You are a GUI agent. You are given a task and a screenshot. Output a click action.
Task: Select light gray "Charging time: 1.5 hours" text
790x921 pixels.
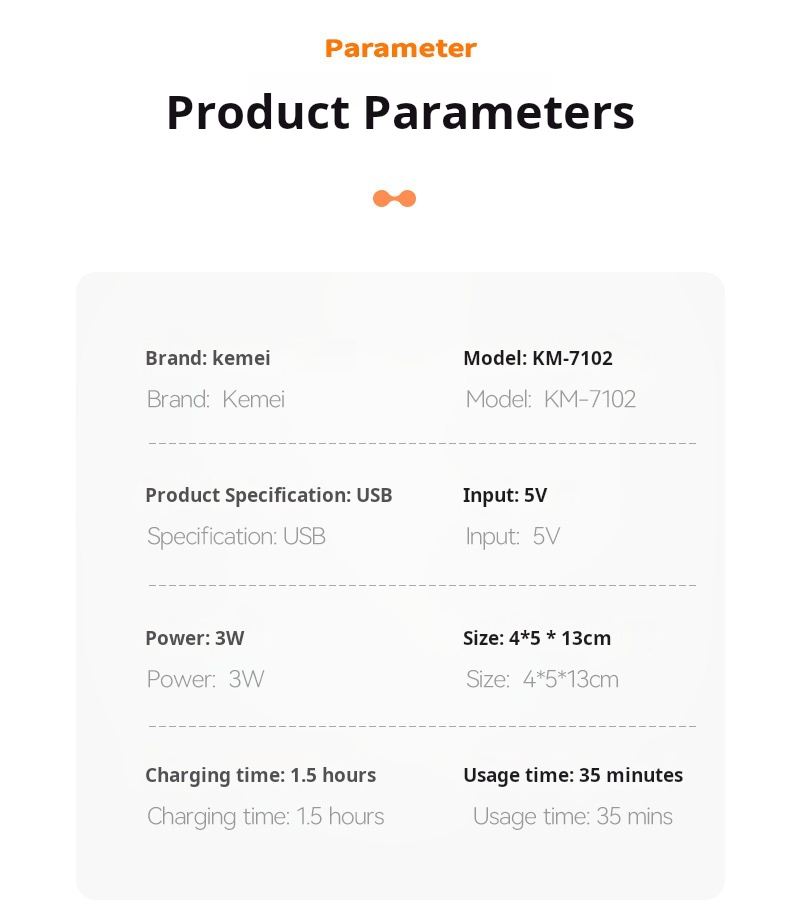(x=266, y=817)
